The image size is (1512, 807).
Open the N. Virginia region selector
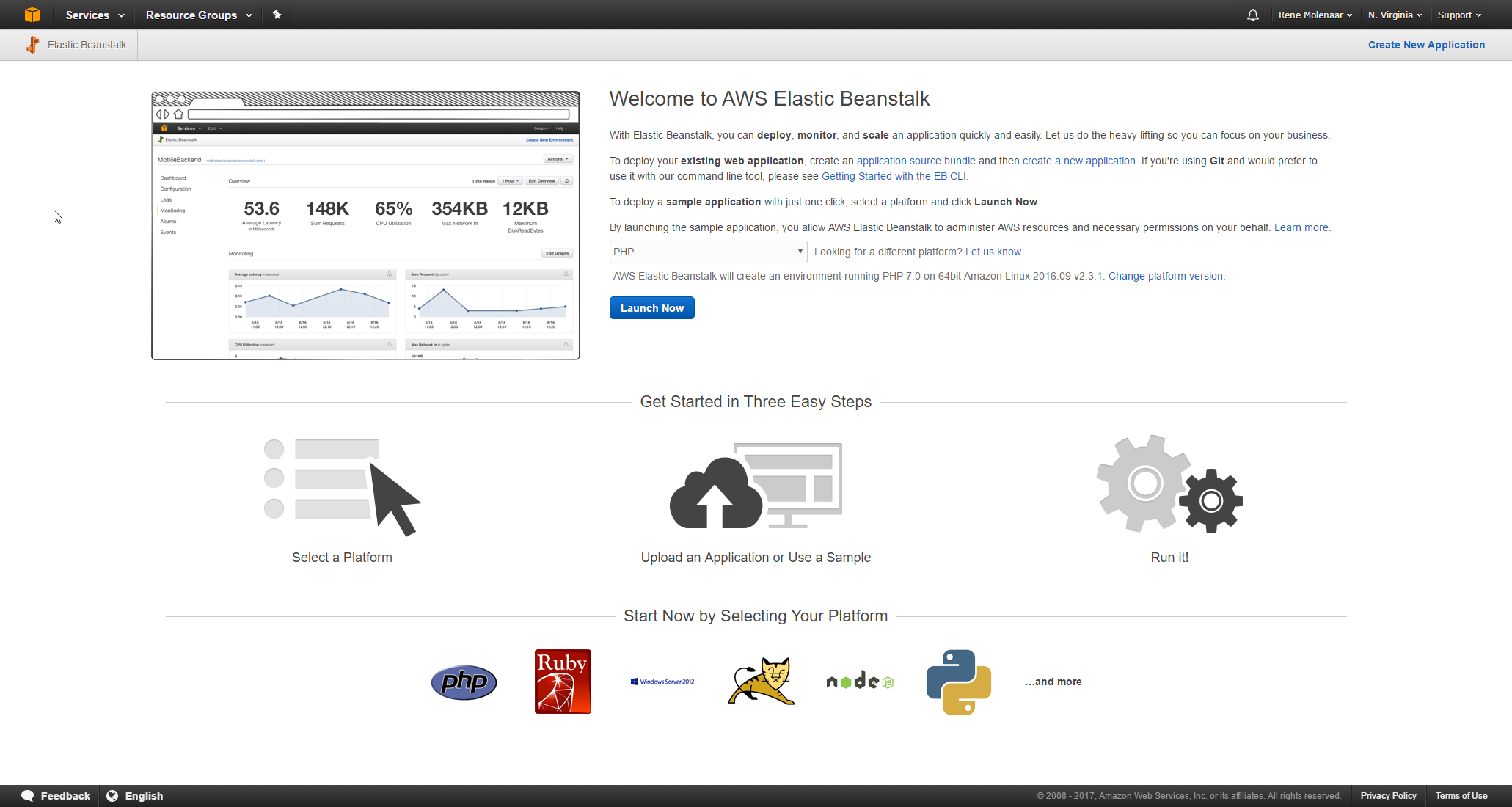(1395, 15)
